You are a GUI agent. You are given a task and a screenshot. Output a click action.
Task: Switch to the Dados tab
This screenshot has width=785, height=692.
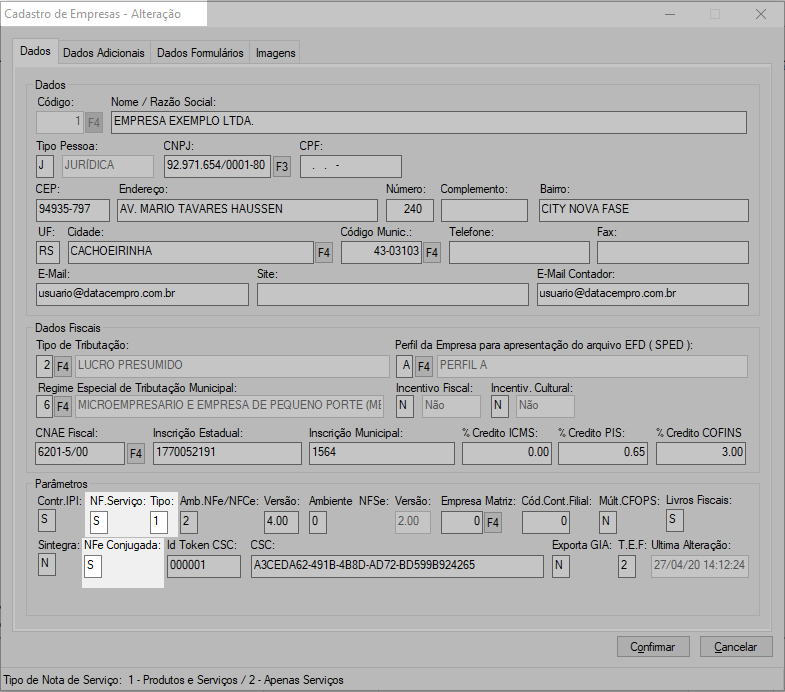point(35,51)
